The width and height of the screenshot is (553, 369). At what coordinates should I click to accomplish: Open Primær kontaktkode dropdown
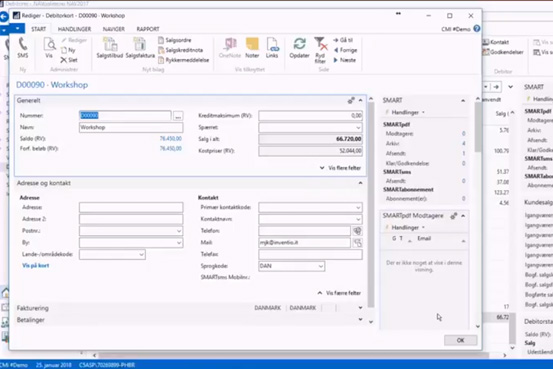358,207
